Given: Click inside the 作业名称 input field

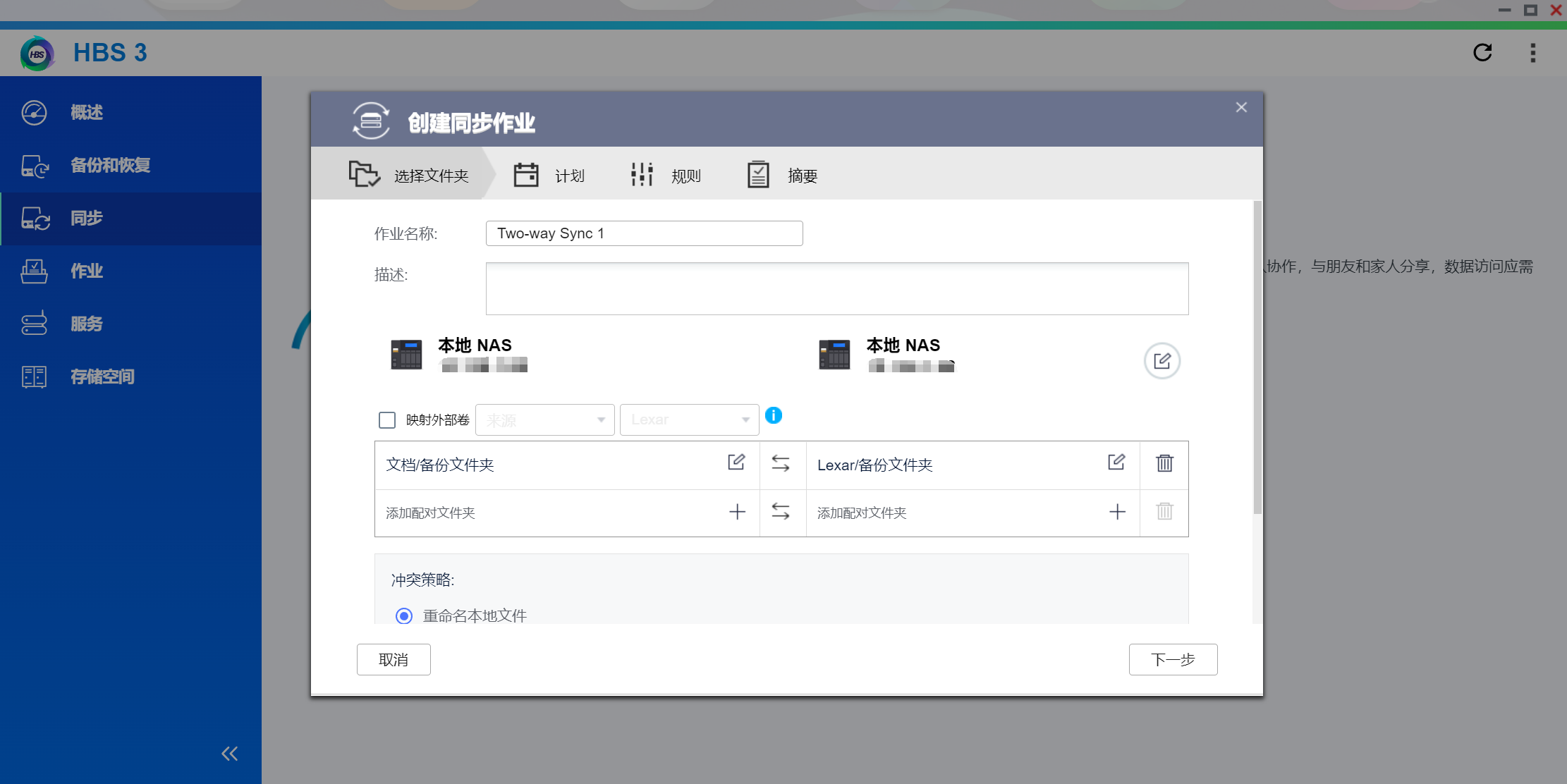Looking at the screenshot, I should tap(643, 233).
